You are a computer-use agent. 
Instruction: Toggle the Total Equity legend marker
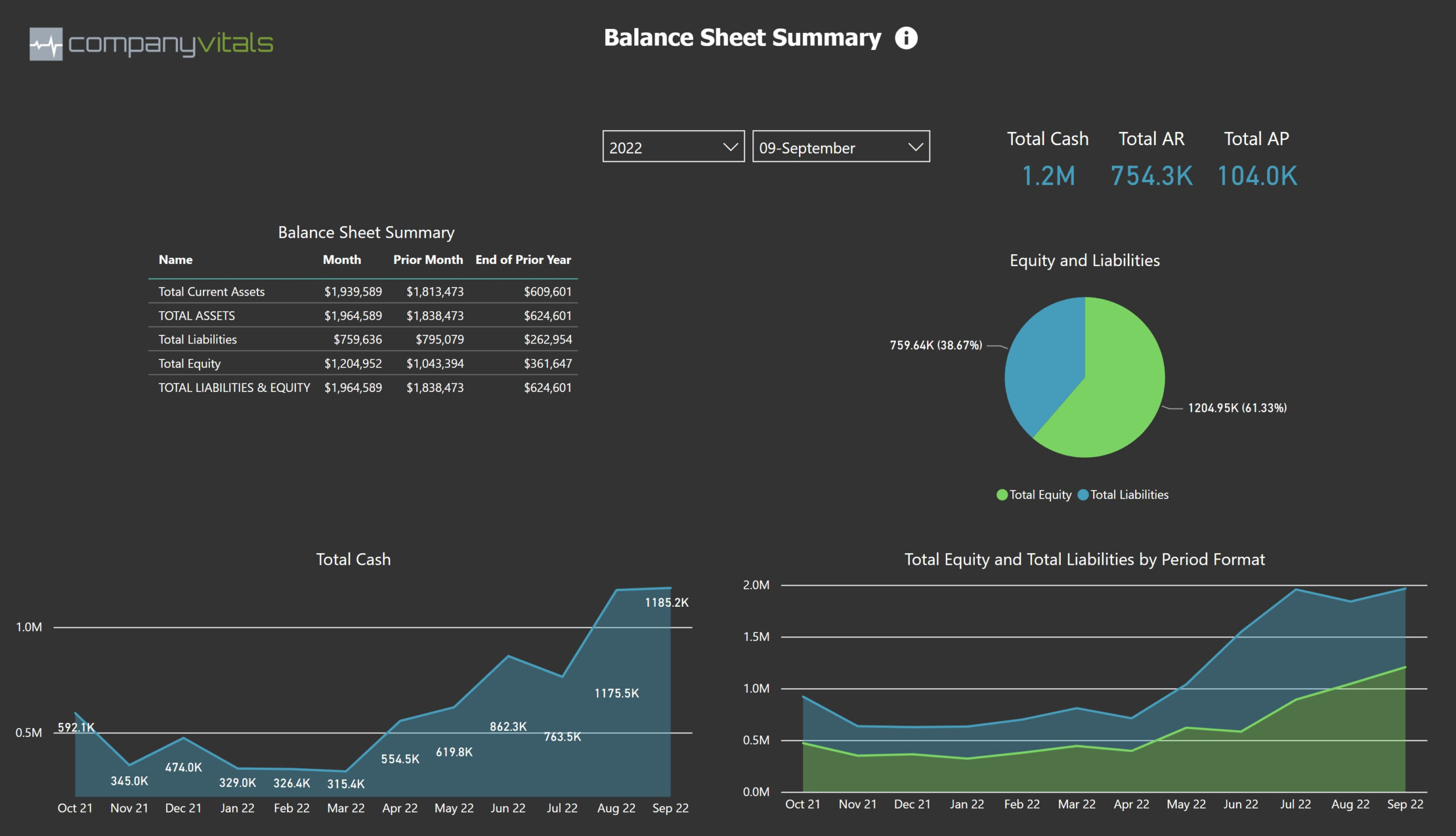tap(1002, 495)
